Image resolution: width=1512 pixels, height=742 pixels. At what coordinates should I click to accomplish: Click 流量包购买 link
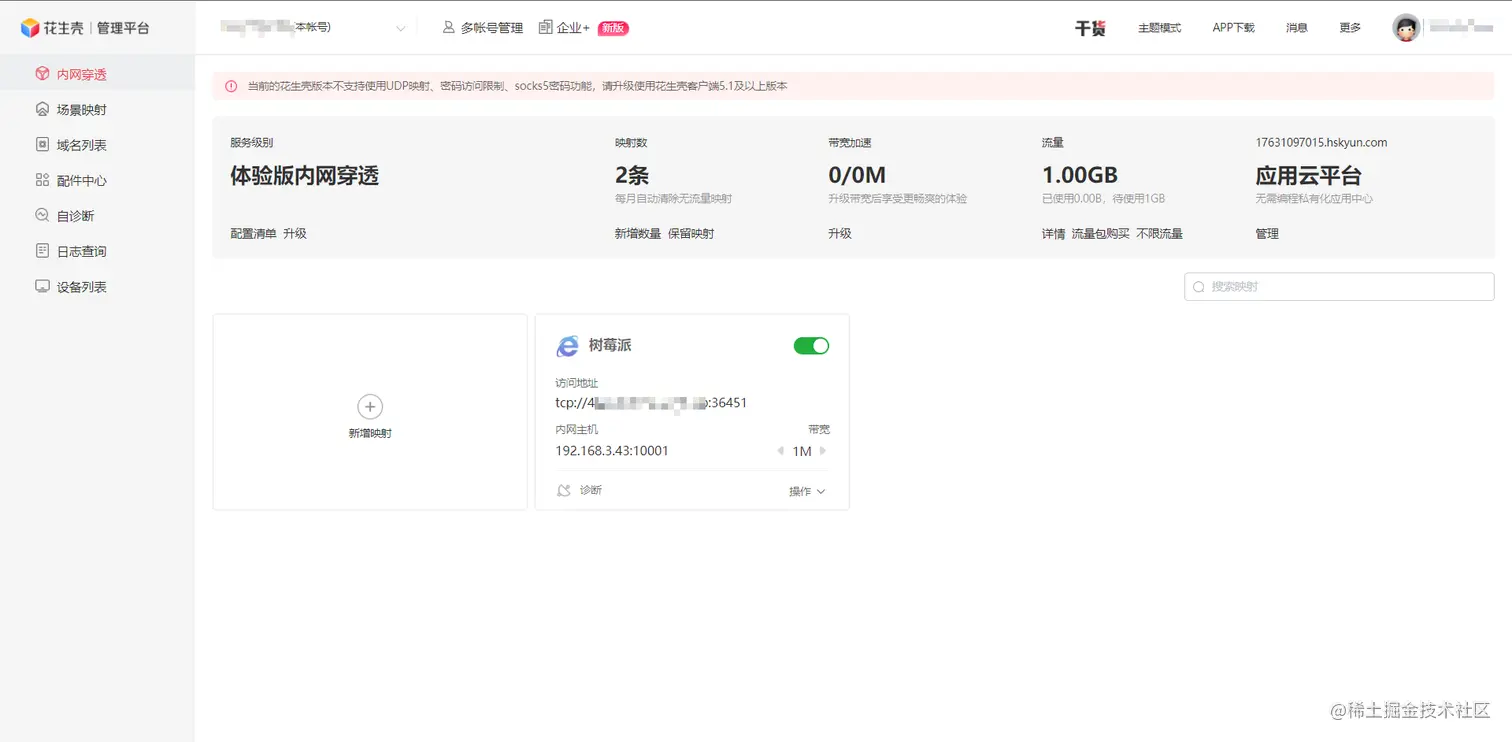(1101, 233)
